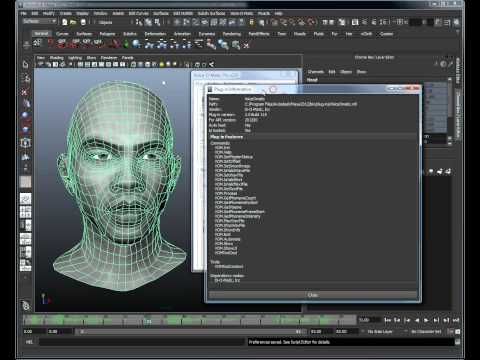
Task: Click the current time field beside time slider
Action: [368, 320]
